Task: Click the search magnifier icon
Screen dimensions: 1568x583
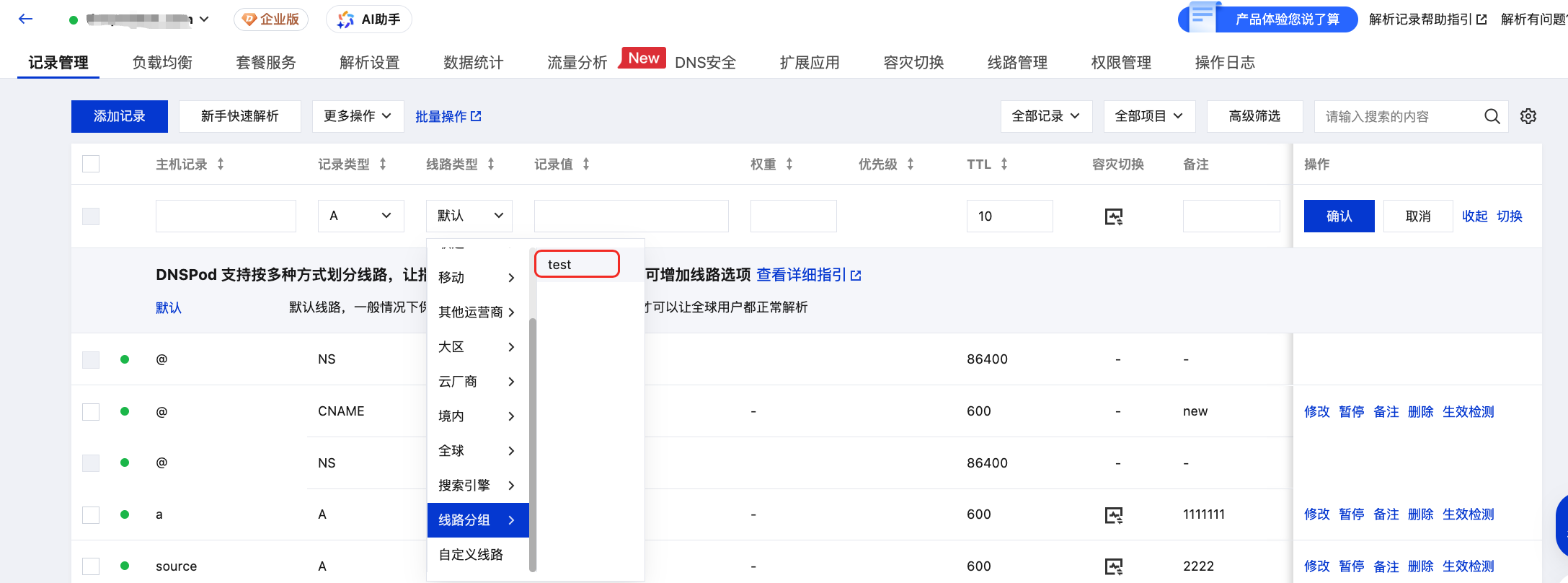Action: pos(1492,116)
